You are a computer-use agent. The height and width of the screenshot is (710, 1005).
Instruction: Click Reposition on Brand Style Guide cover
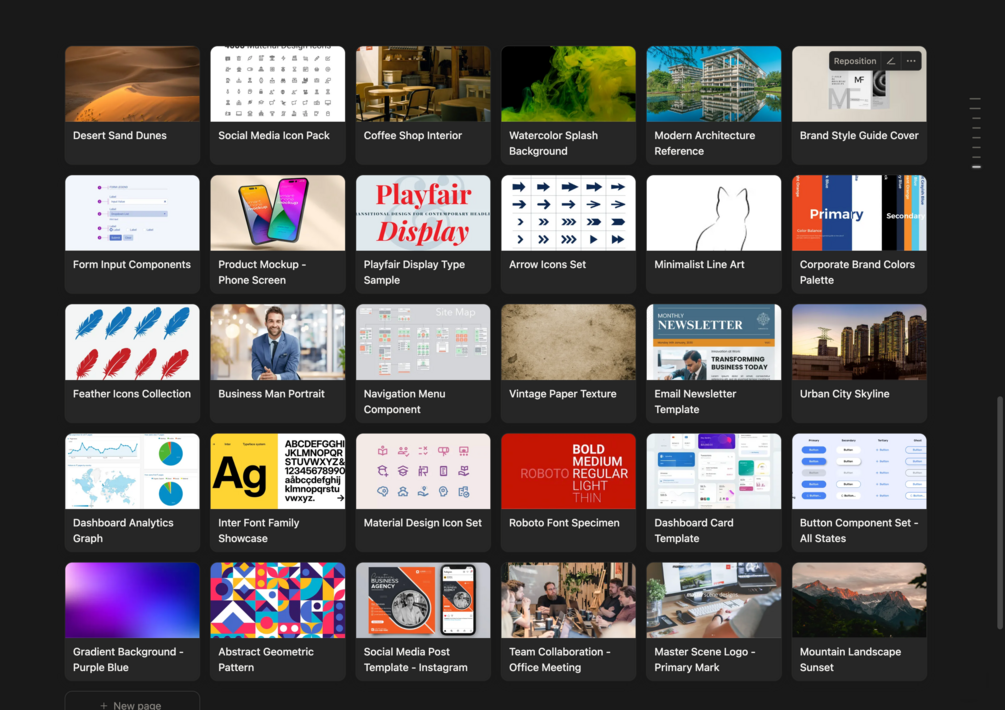[x=854, y=61]
